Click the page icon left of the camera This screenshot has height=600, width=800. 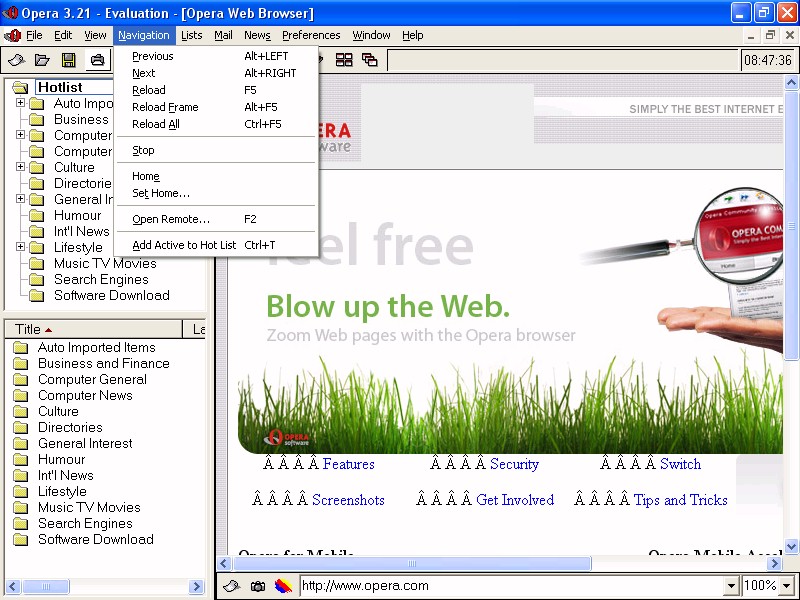pyautogui.click(x=232, y=586)
